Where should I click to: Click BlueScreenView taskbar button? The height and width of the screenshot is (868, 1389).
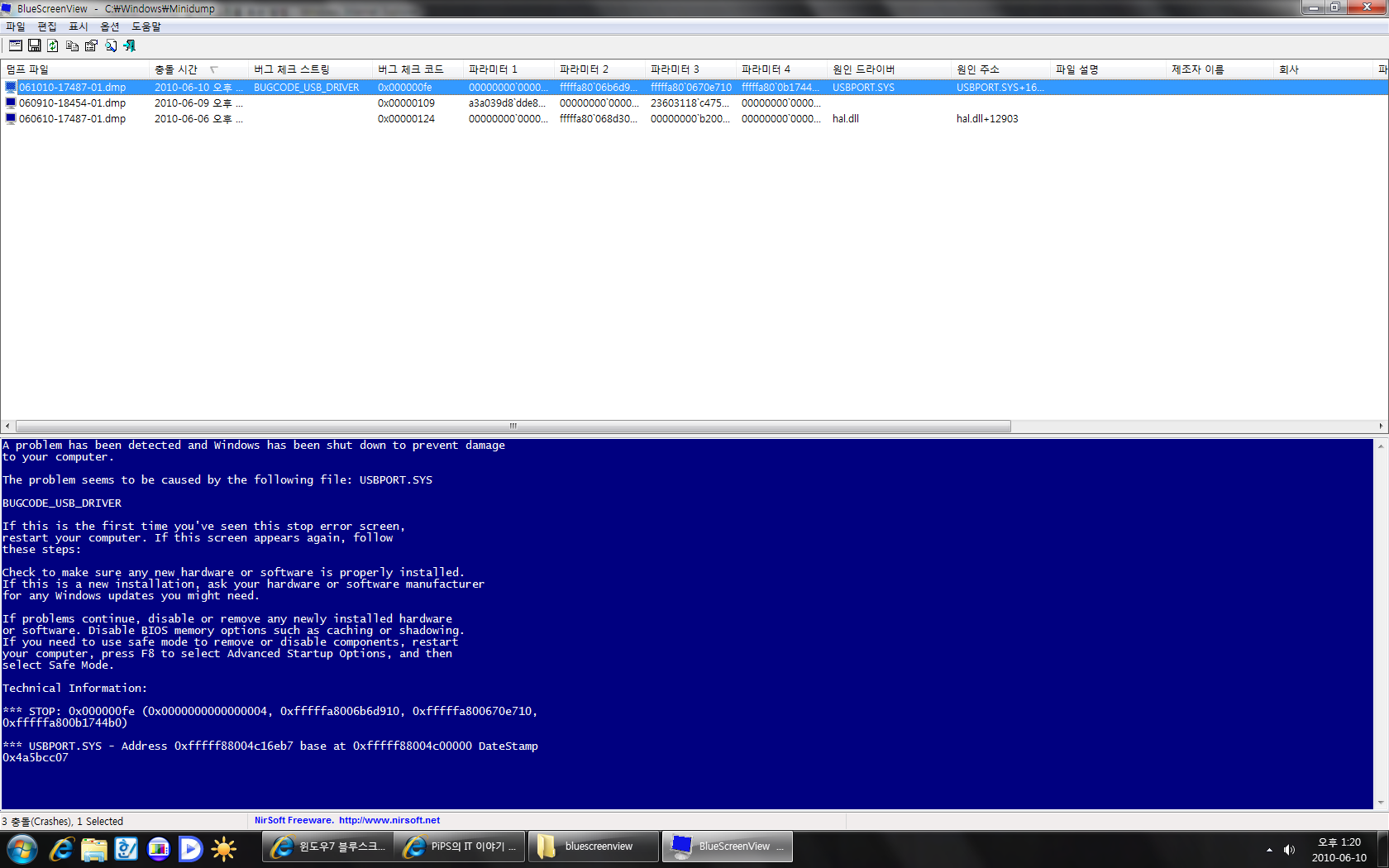click(x=728, y=847)
